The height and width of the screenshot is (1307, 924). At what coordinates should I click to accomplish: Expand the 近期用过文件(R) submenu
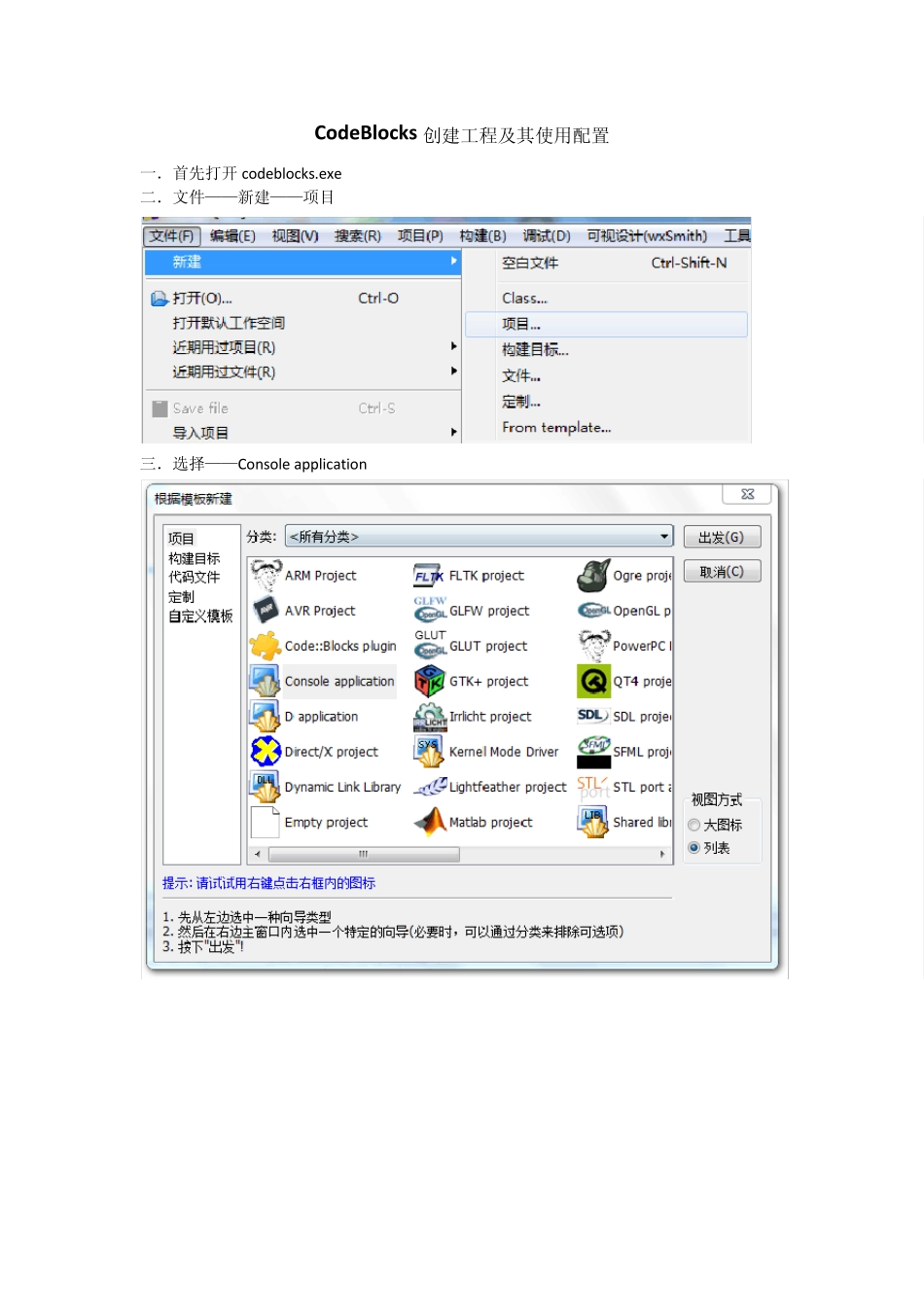453,371
